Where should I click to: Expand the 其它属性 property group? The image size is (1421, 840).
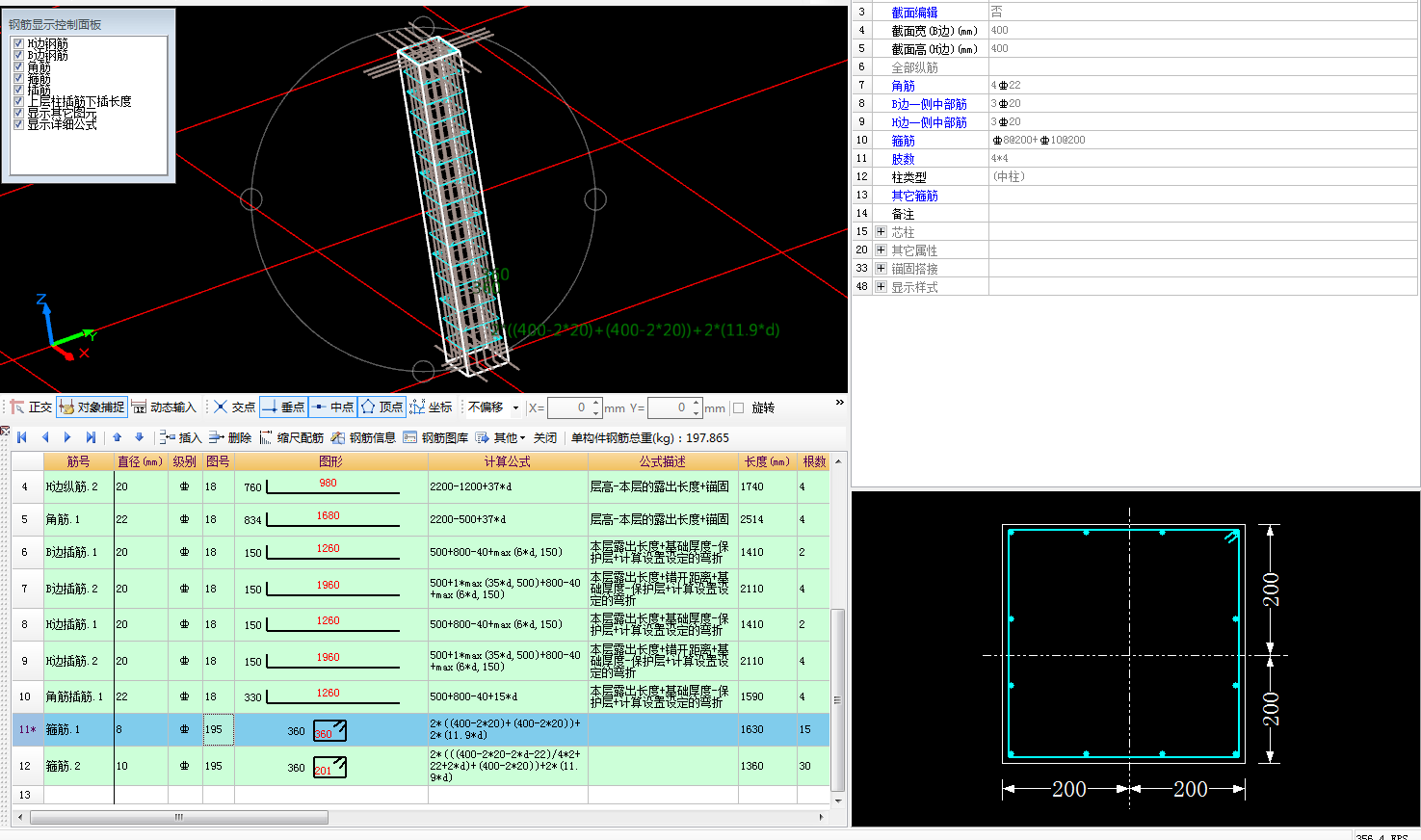(x=881, y=249)
